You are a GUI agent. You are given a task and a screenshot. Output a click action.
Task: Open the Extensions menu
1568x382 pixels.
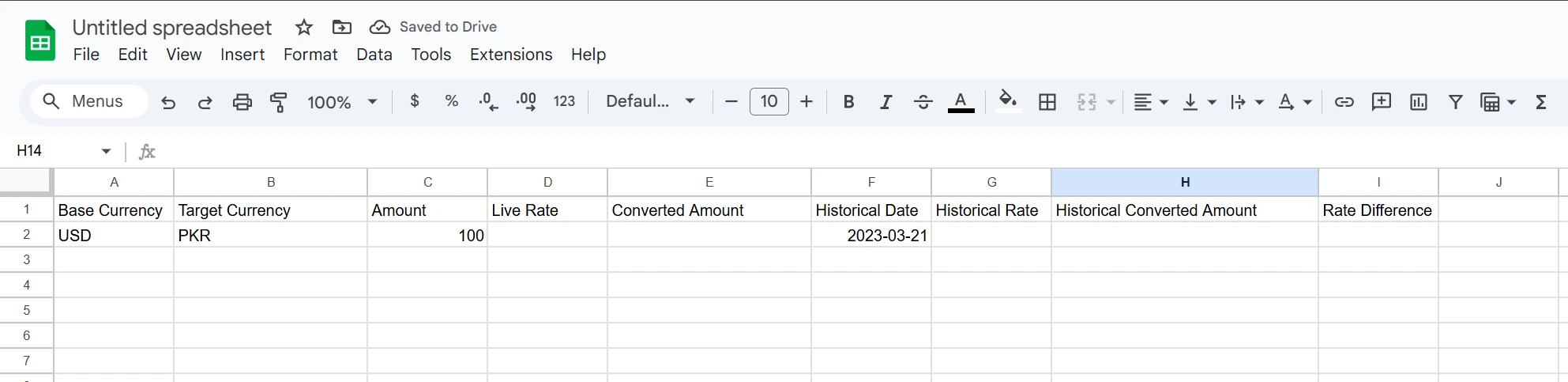click(x=511, y=55)
